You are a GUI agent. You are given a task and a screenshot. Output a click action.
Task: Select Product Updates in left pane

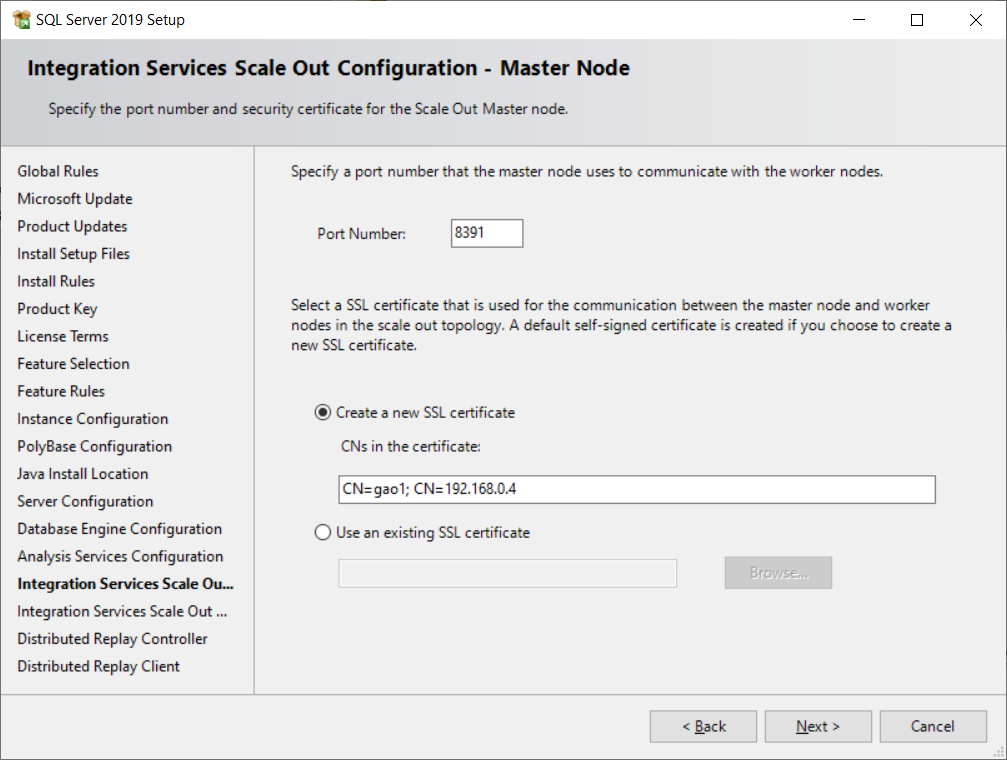tap(71, 226)
